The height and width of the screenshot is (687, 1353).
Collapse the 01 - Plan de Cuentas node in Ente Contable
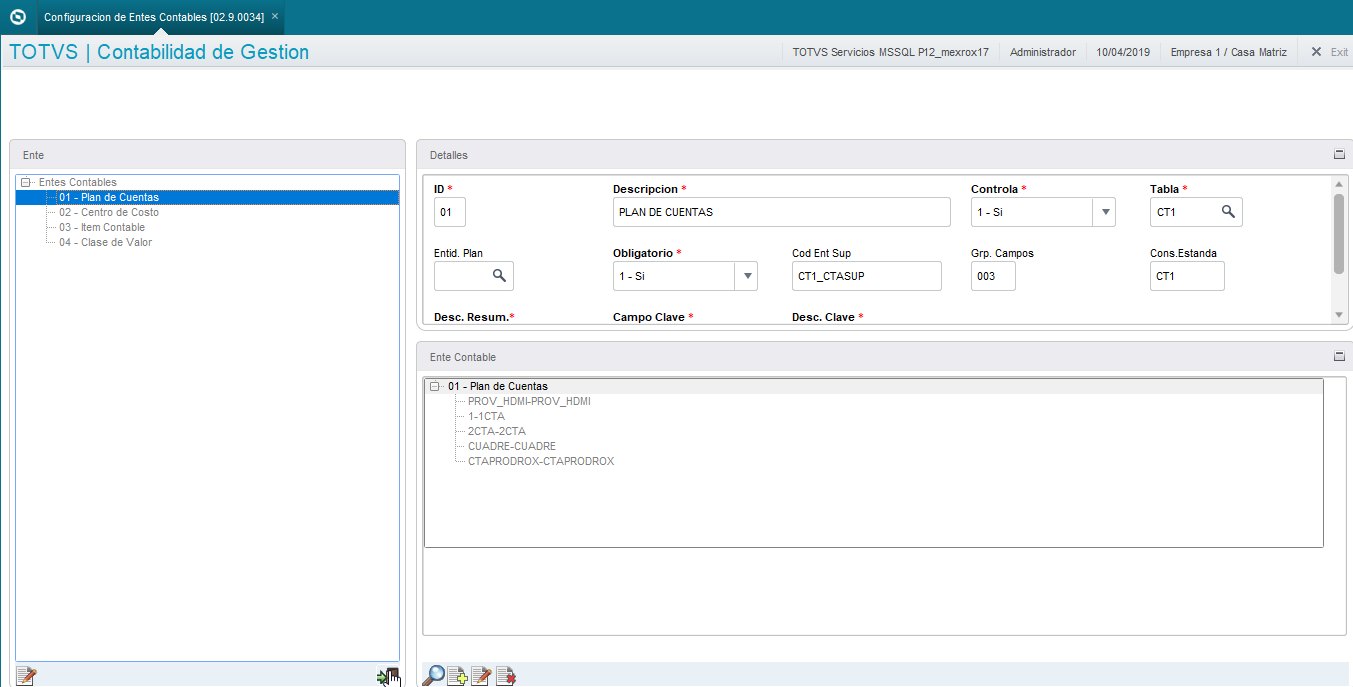click(x=435, y=386)
